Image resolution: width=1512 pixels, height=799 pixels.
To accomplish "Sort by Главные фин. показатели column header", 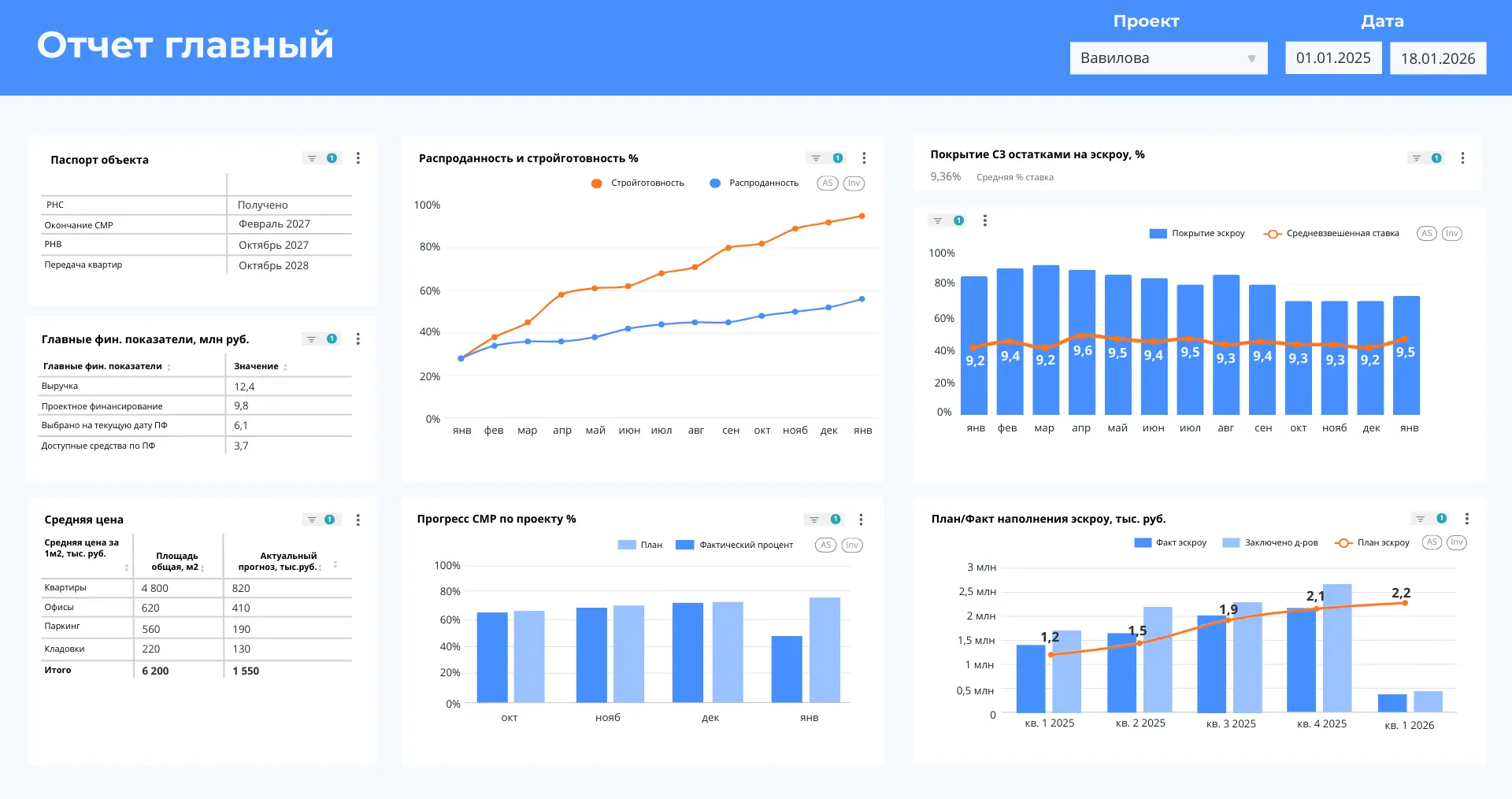I will pyautogui.click(x=102, y=366).
